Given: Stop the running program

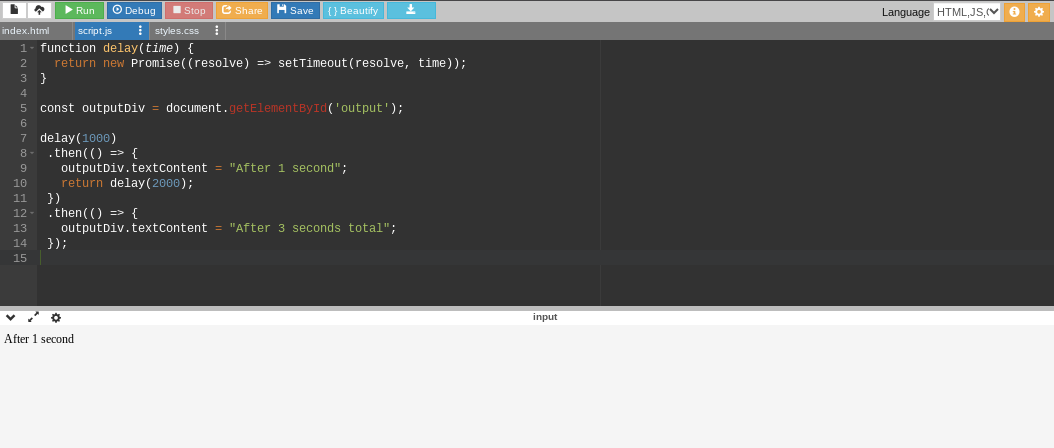Looking at the screenshot, I should pyautogui.click(x=189, y=10).
